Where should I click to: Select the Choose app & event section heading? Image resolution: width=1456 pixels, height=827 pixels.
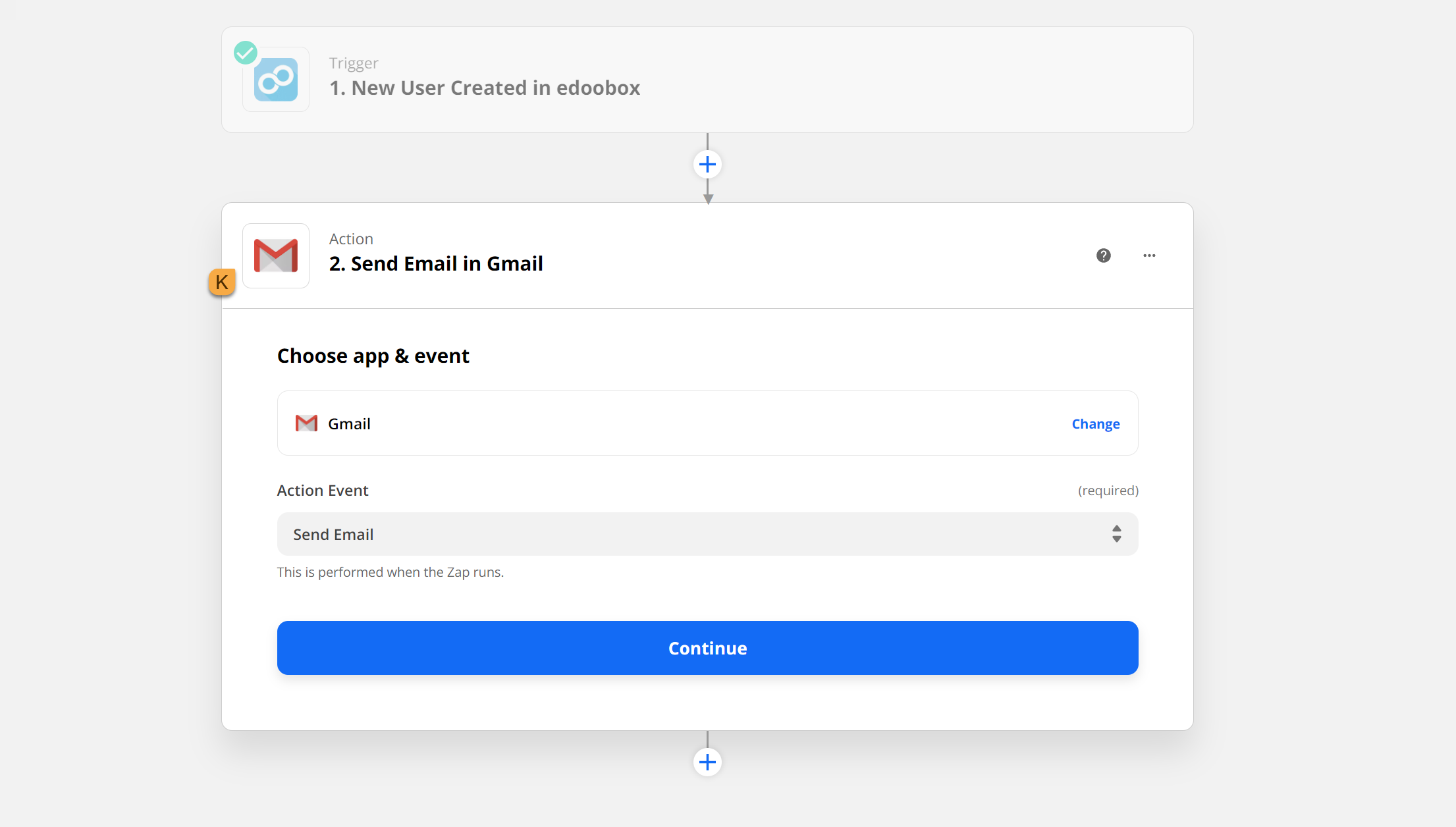(373, 356)
